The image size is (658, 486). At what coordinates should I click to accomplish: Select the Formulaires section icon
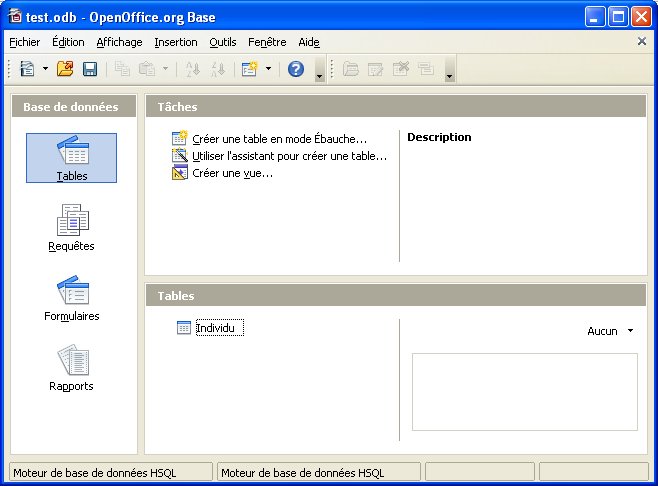tap(71, 298)
